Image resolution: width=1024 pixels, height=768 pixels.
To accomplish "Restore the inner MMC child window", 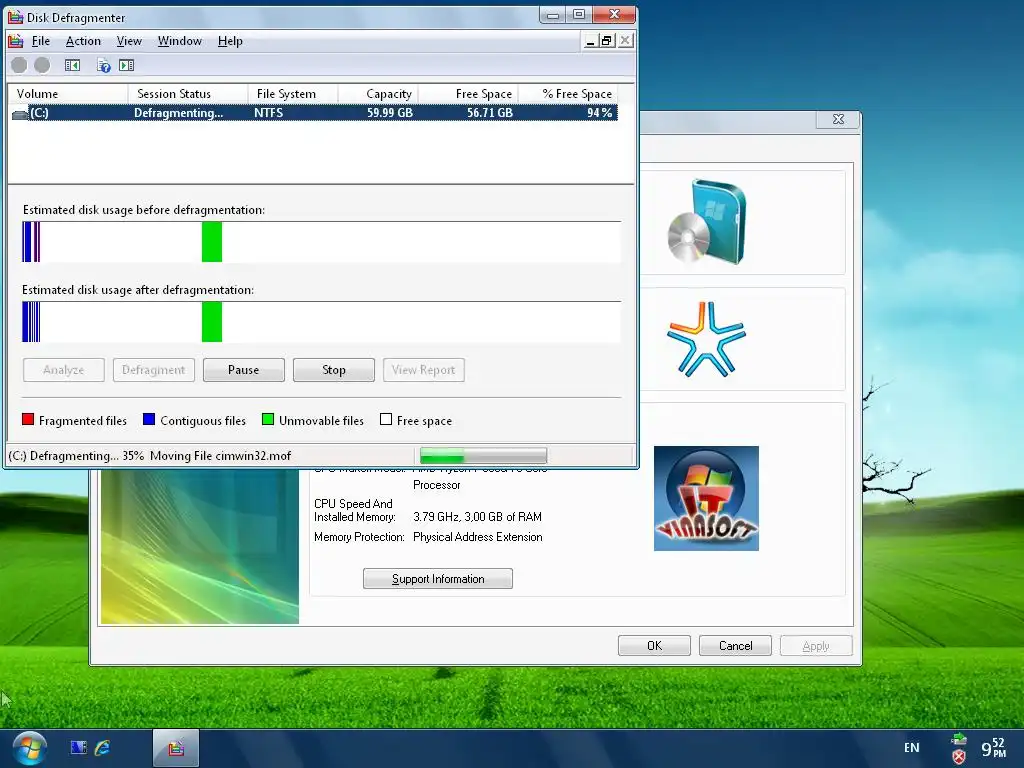I will (x=607, y=40).
